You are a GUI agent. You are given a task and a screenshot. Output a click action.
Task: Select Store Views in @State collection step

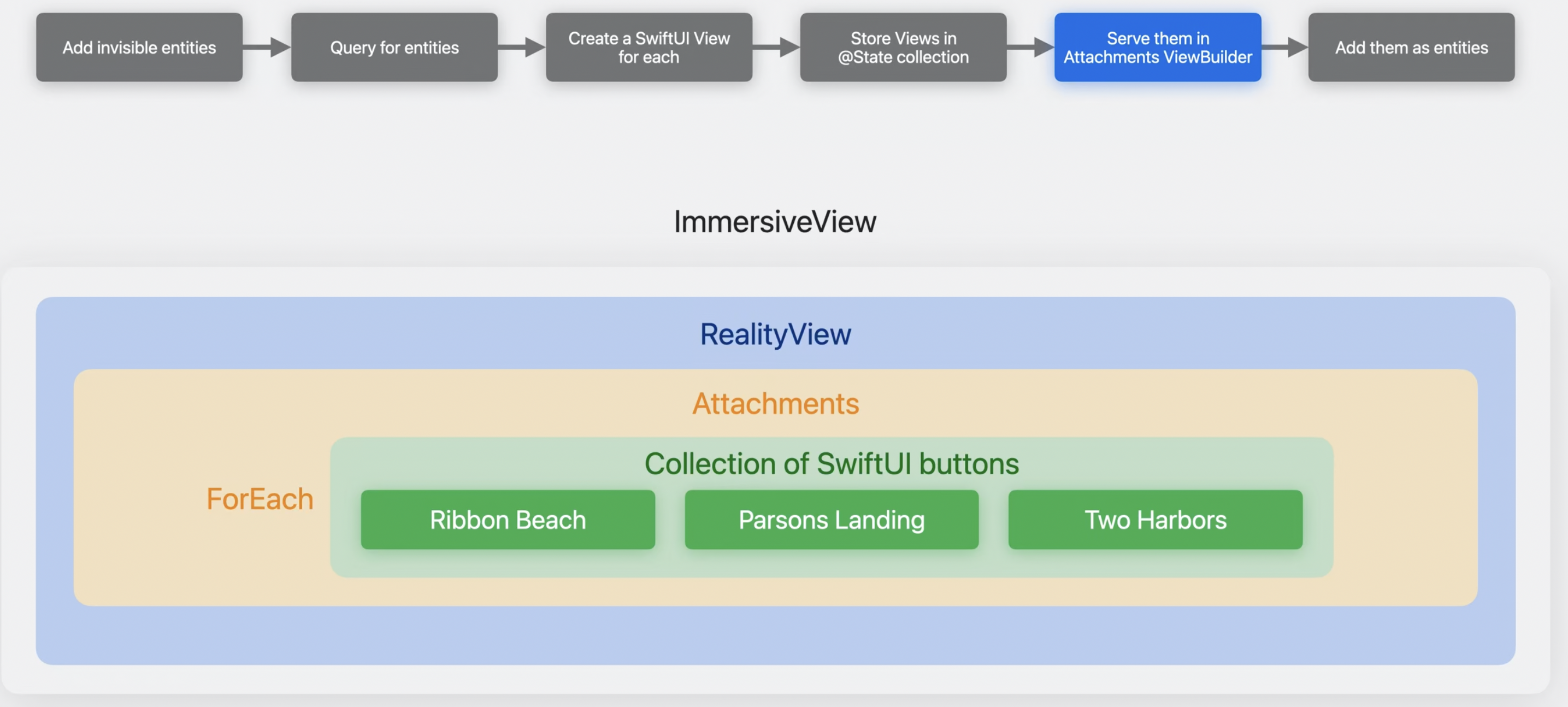click(x=903, y=48)
